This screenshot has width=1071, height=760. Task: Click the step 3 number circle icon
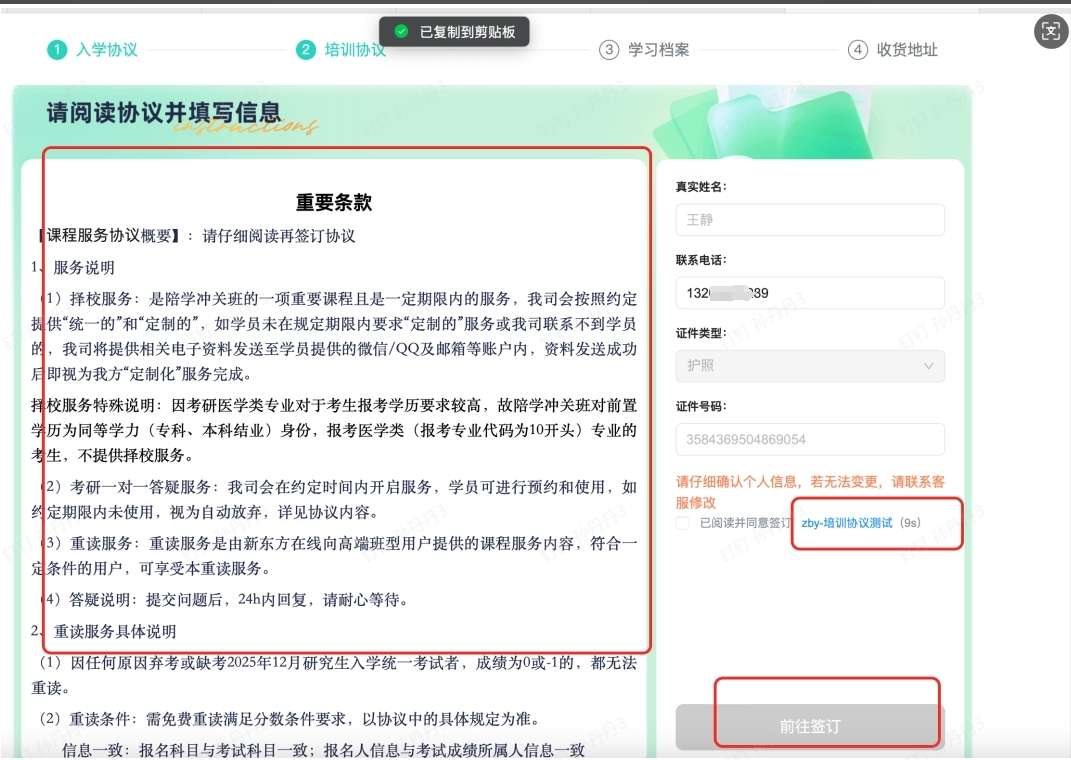point(609,50)
